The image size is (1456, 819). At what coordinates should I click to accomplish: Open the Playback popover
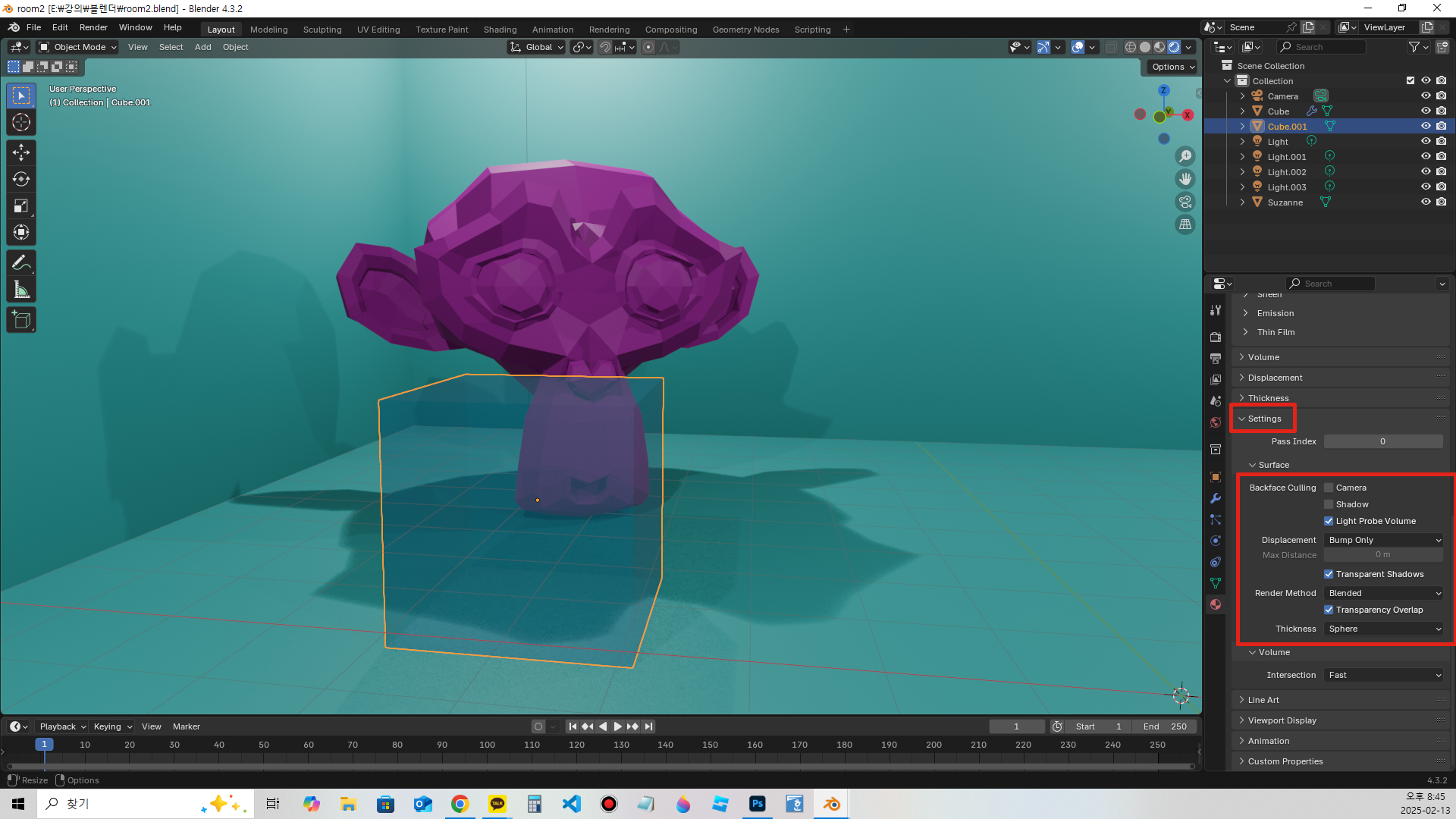pos(62,726)
